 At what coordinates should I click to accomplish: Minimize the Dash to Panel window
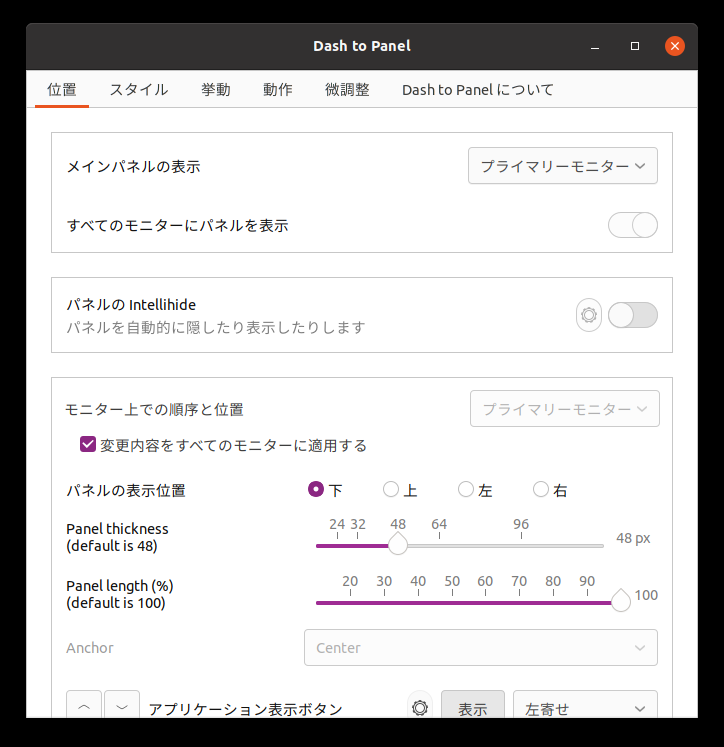pyautogui.click(x=595, y=46)
